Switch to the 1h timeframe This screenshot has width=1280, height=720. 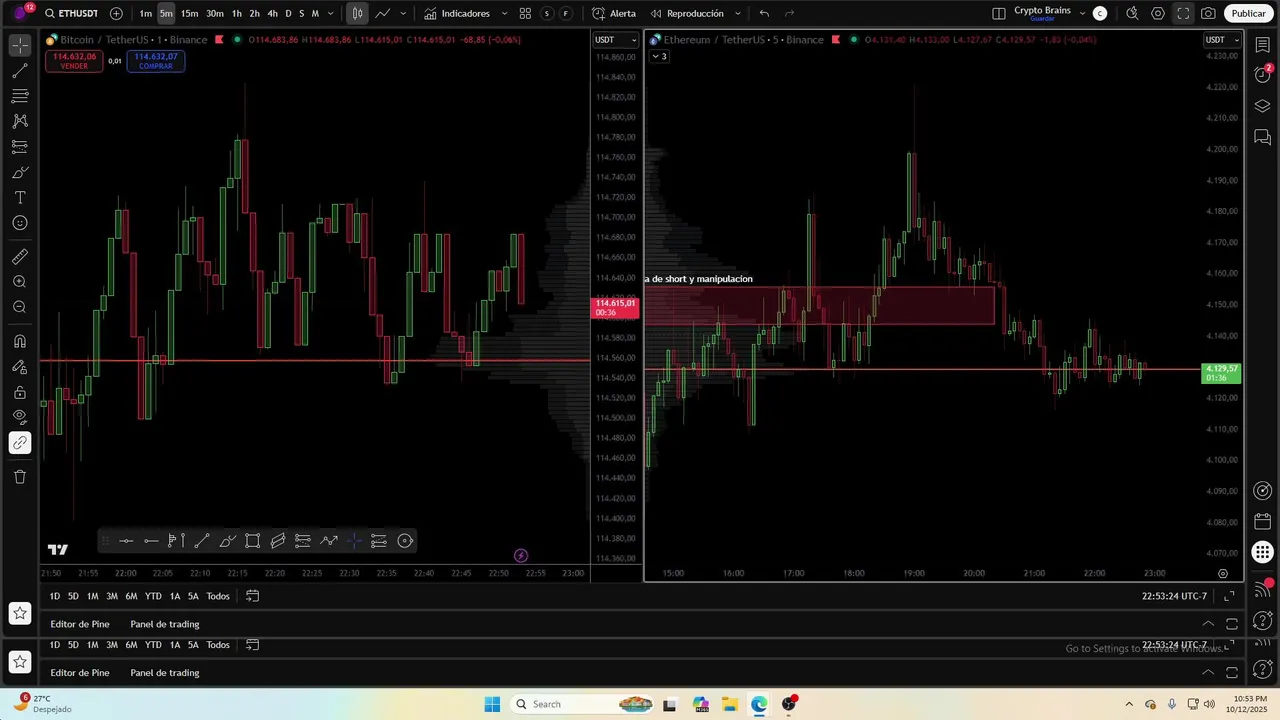tap(237, 14)
